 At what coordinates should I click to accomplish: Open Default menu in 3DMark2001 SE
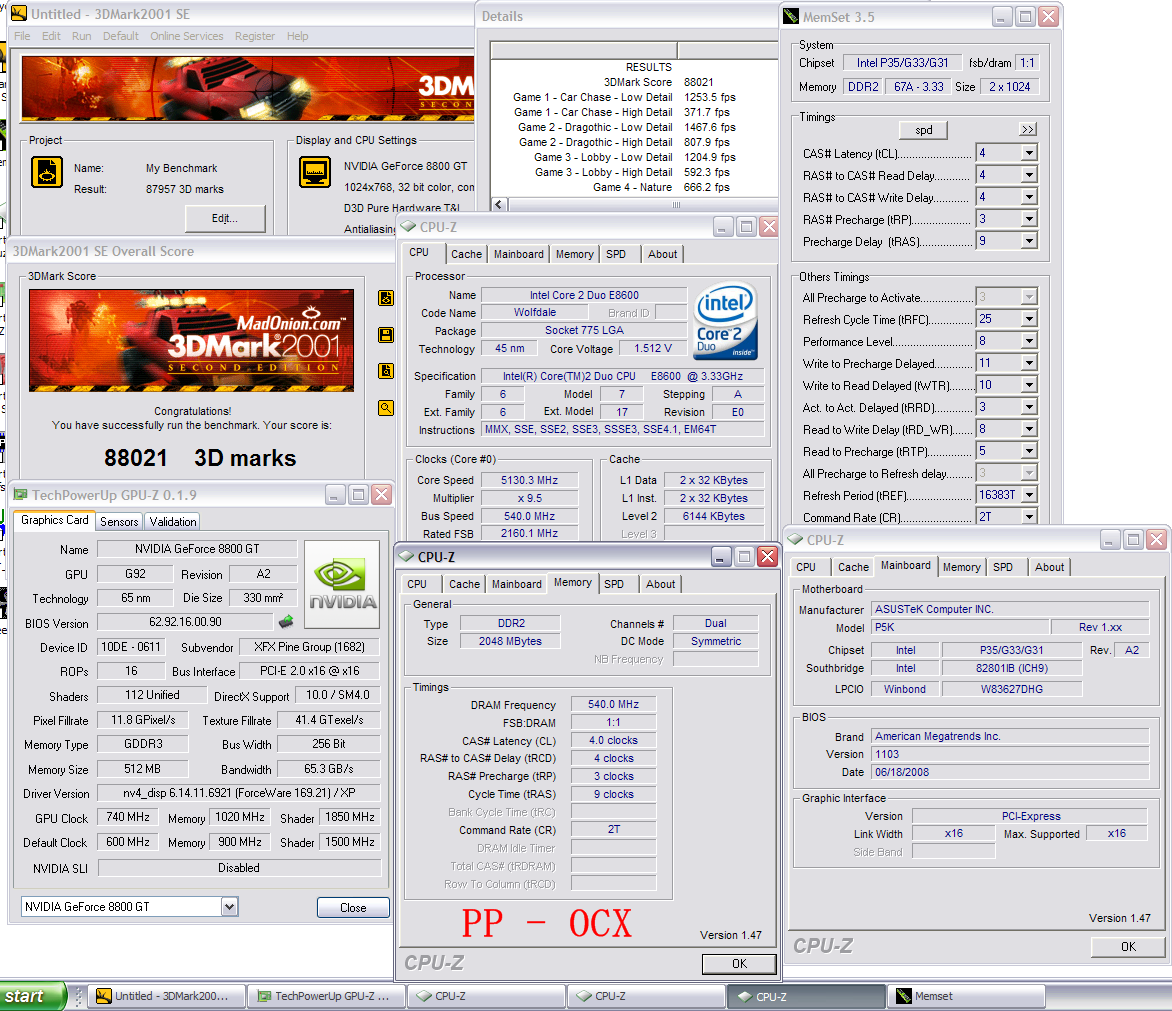point(120,36)
